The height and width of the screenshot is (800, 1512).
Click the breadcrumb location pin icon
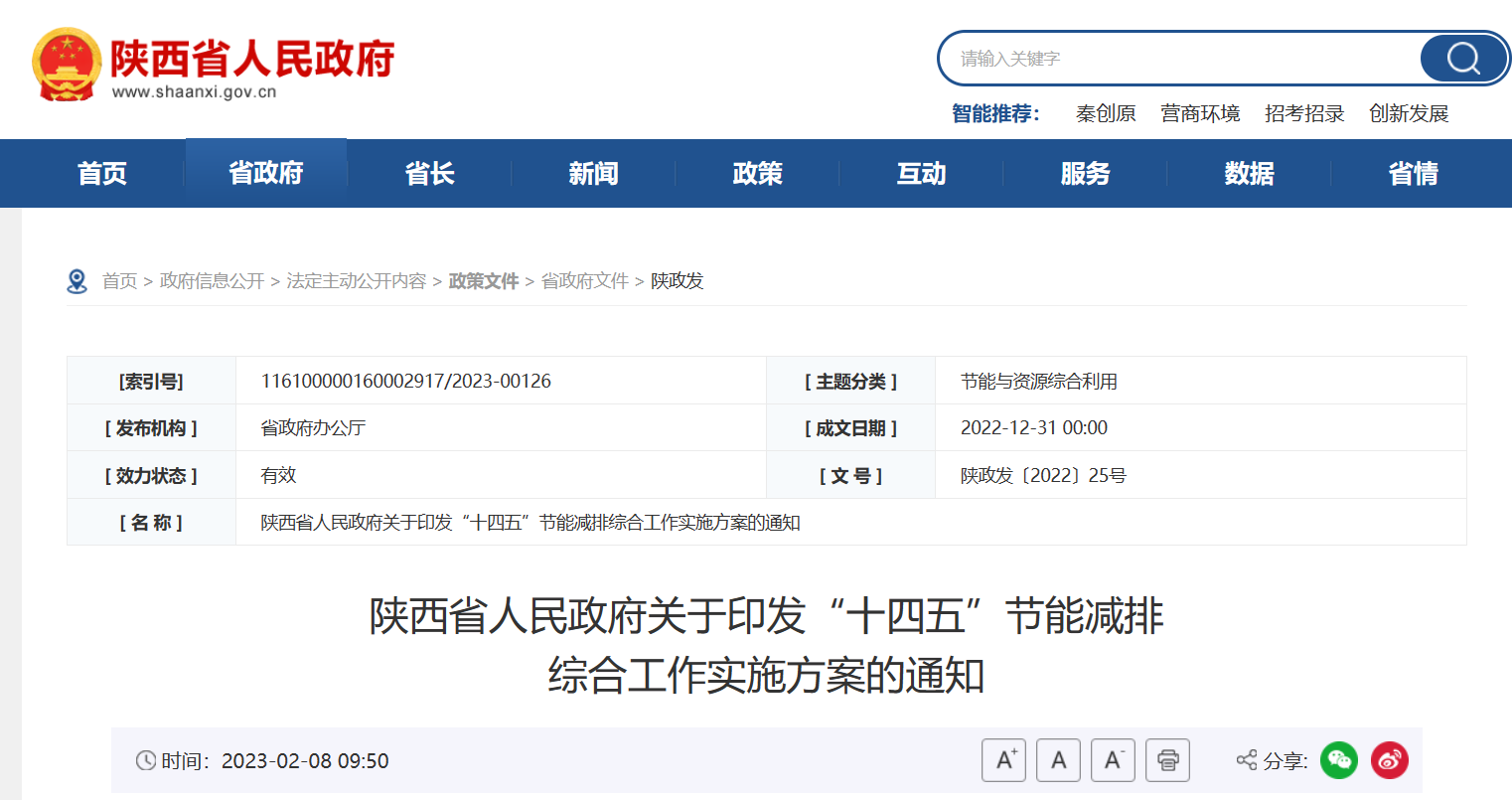pyautogui.click(x=76, y=281)
